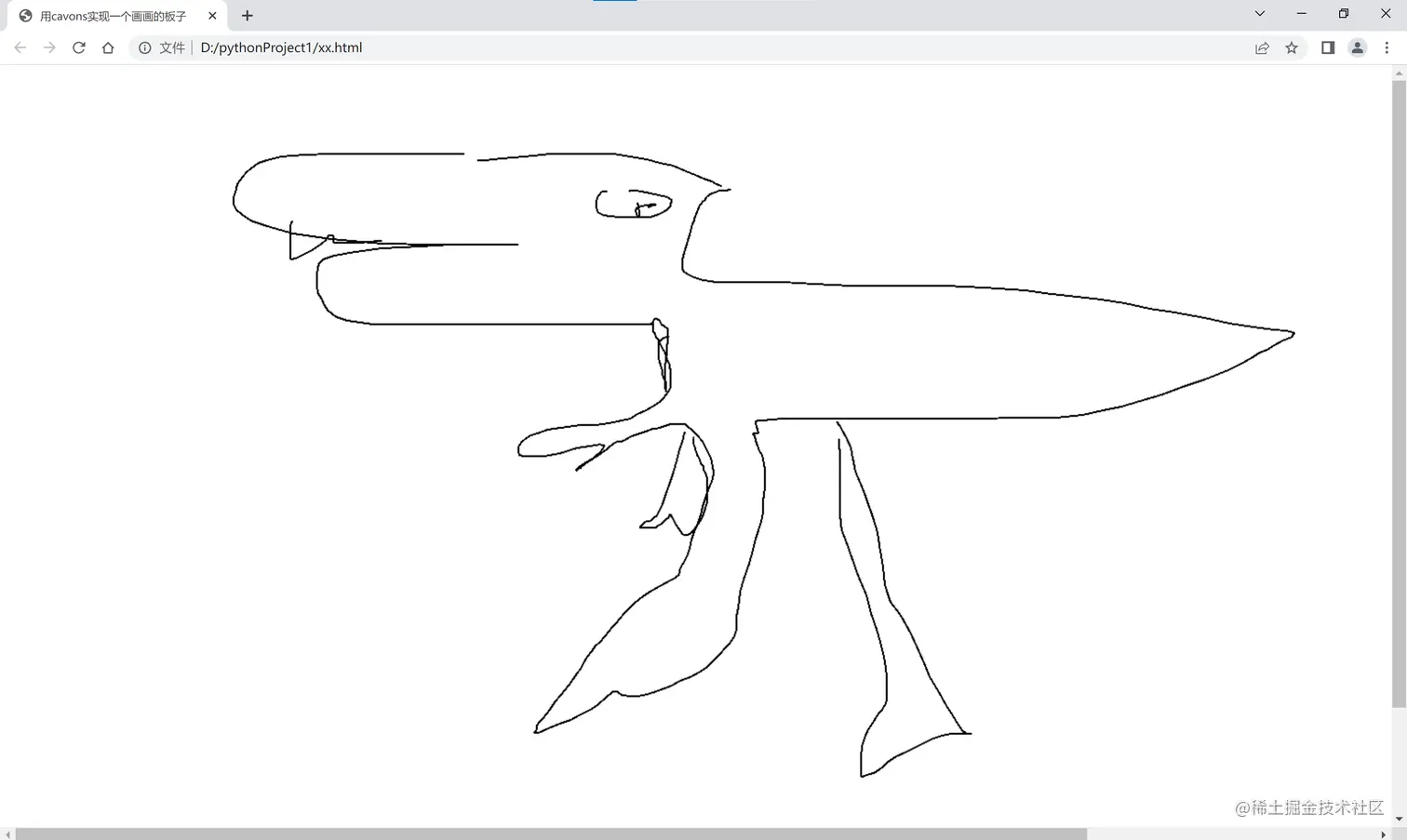
Task: Bookmark this page with the star
Action: pyautogui.click(x=1292, y=47)
